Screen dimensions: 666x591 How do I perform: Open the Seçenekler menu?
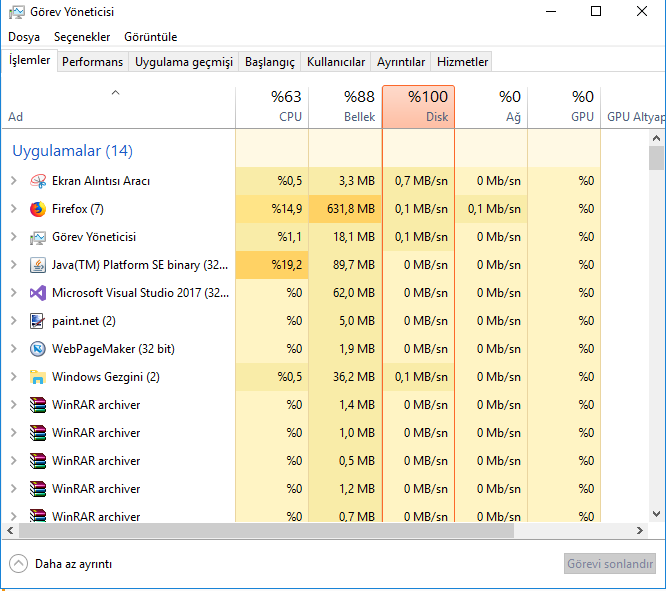(x=82, y=37)
